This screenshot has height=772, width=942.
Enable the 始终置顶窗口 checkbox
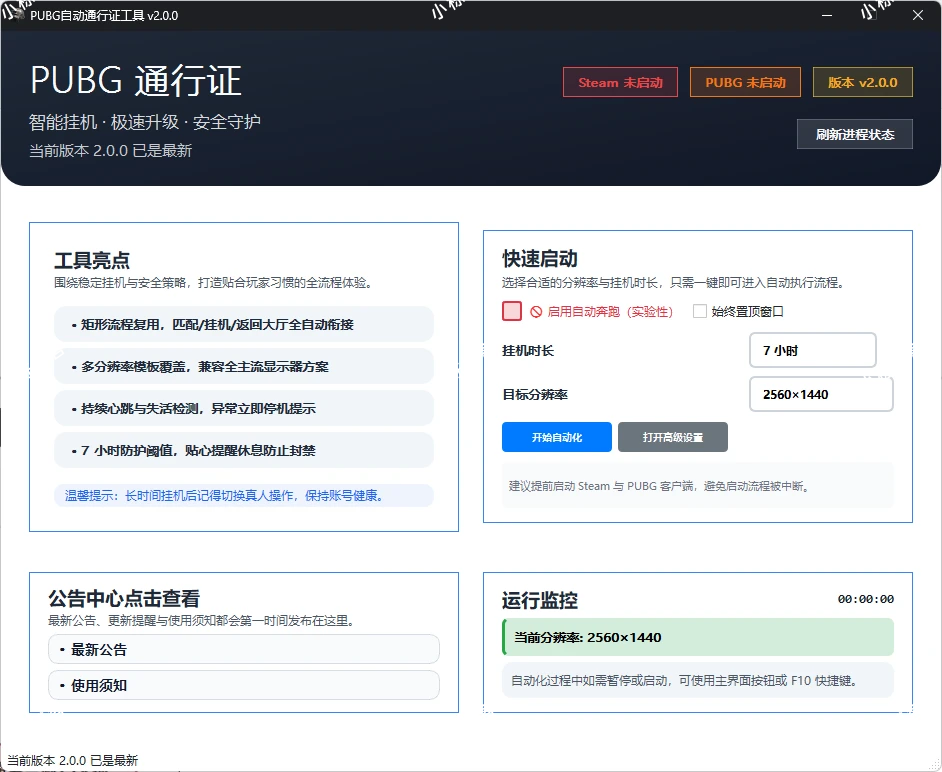699,311
